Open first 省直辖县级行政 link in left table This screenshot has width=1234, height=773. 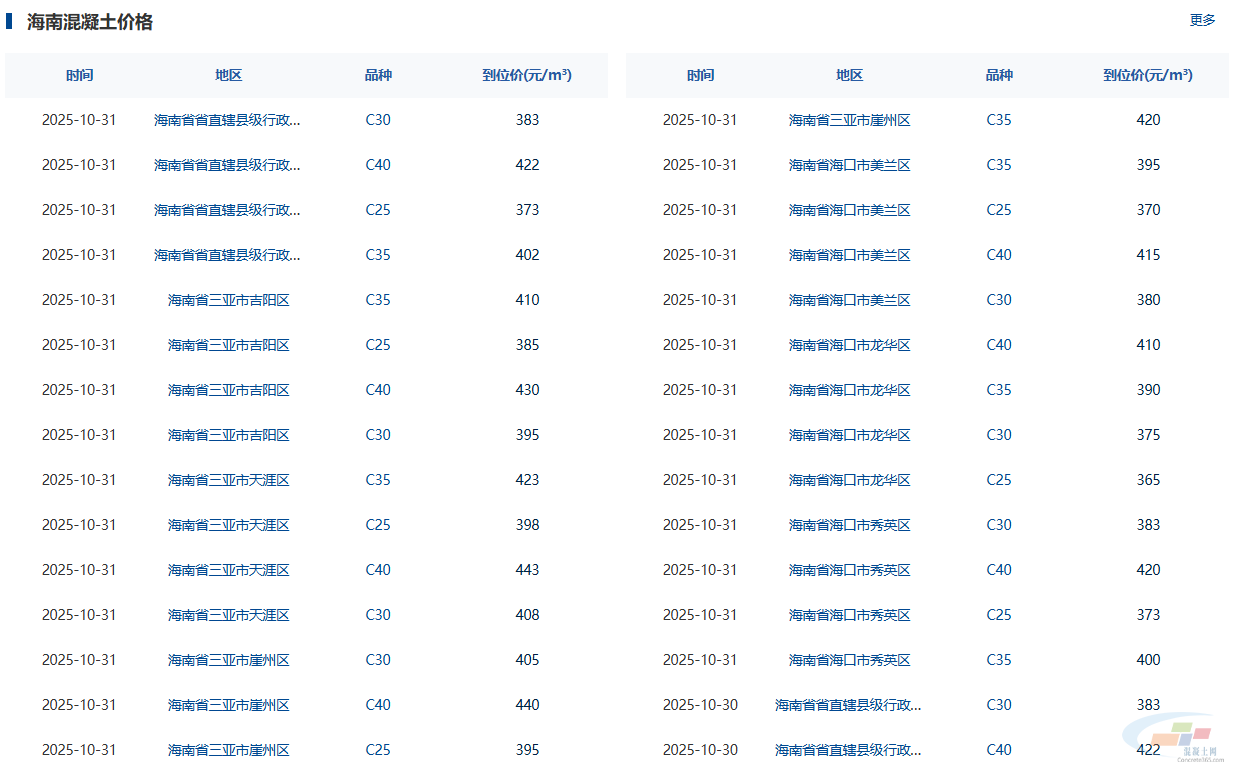click(x=227, y=120)
